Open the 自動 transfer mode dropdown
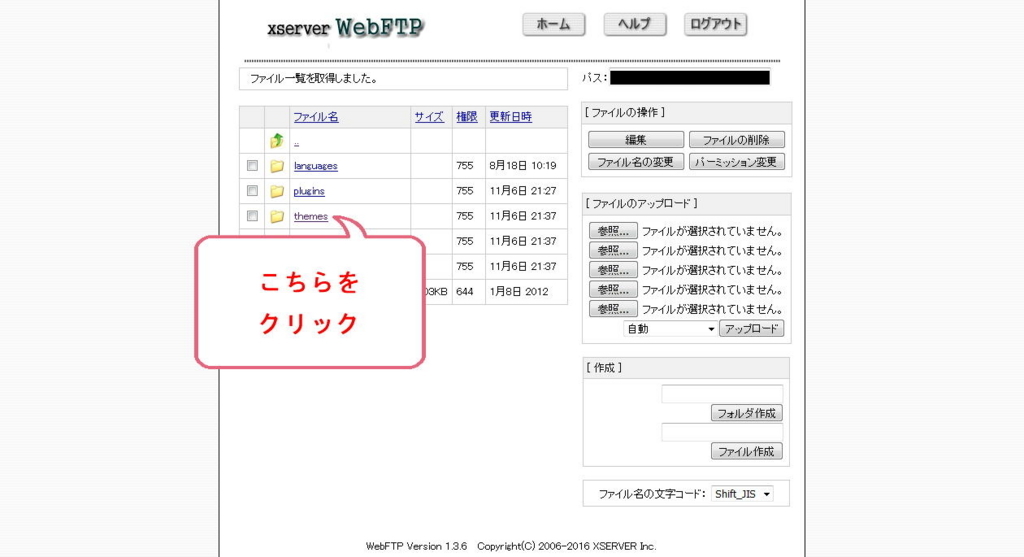 point(670,329)
